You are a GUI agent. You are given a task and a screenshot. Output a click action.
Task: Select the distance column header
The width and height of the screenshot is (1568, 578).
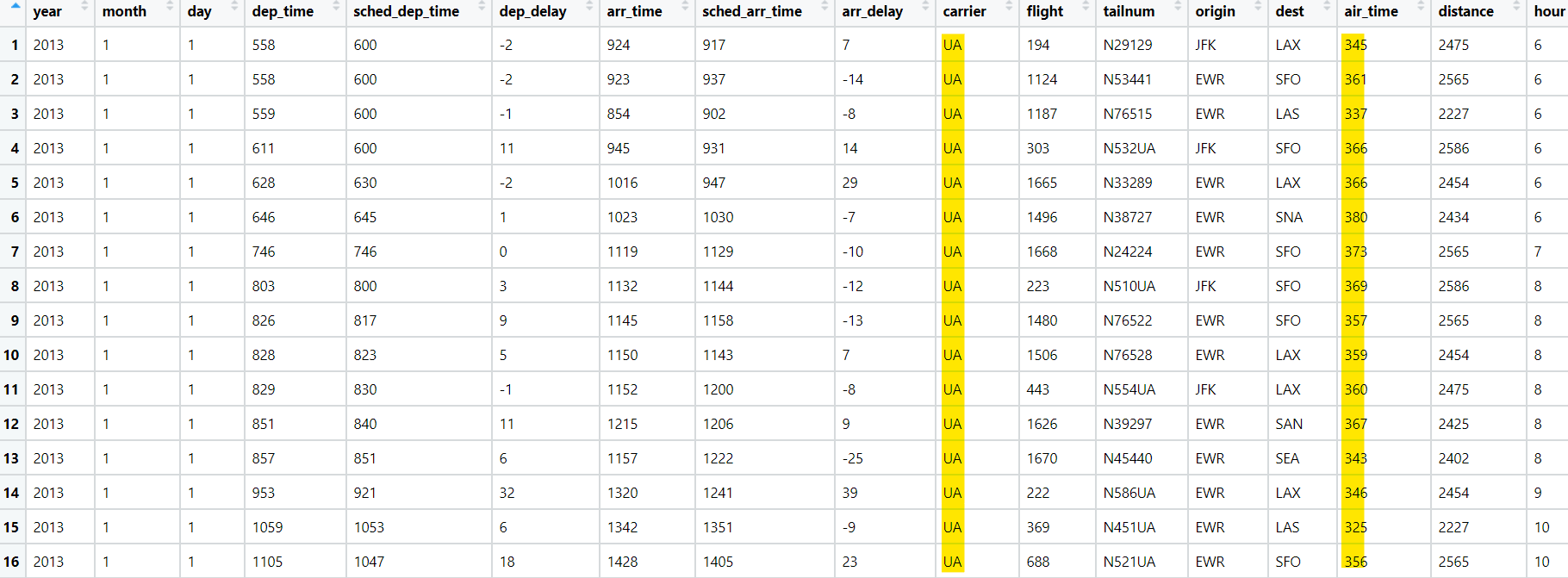pos(1465,11)
